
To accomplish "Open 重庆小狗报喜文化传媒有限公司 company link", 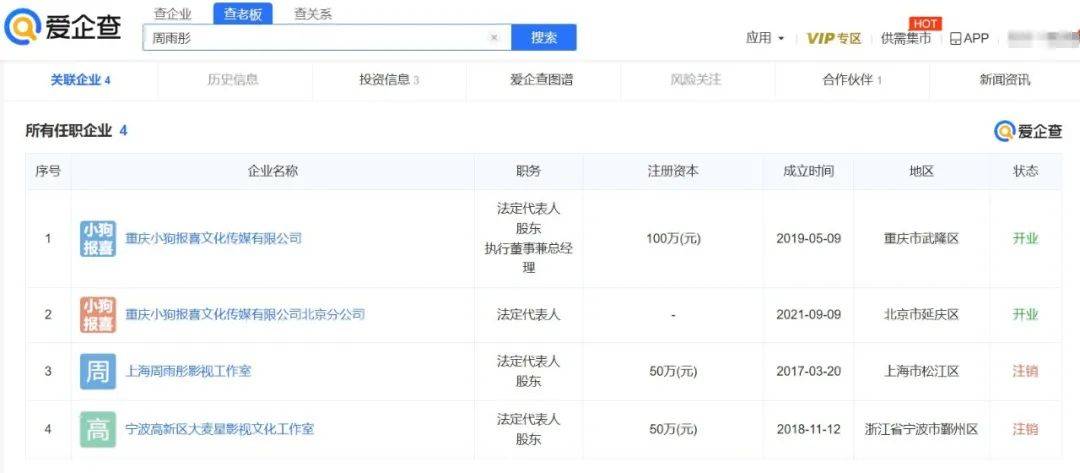I will point(214,239).
